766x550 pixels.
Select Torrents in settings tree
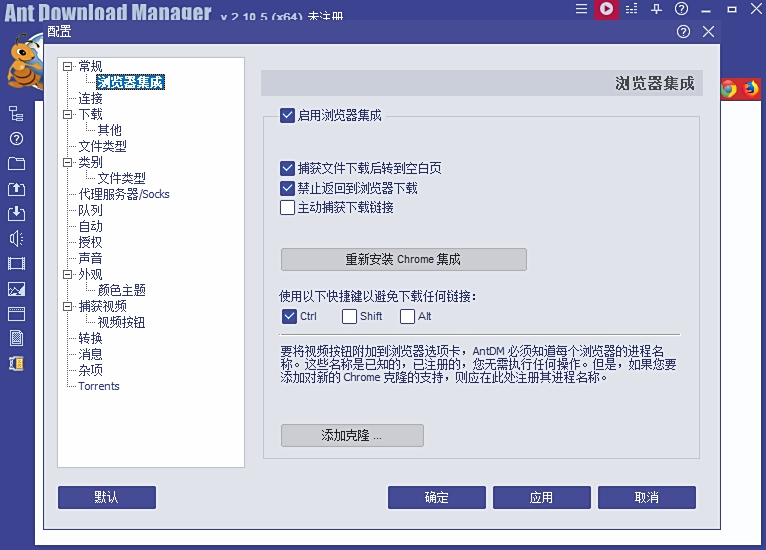click(99, 386)
